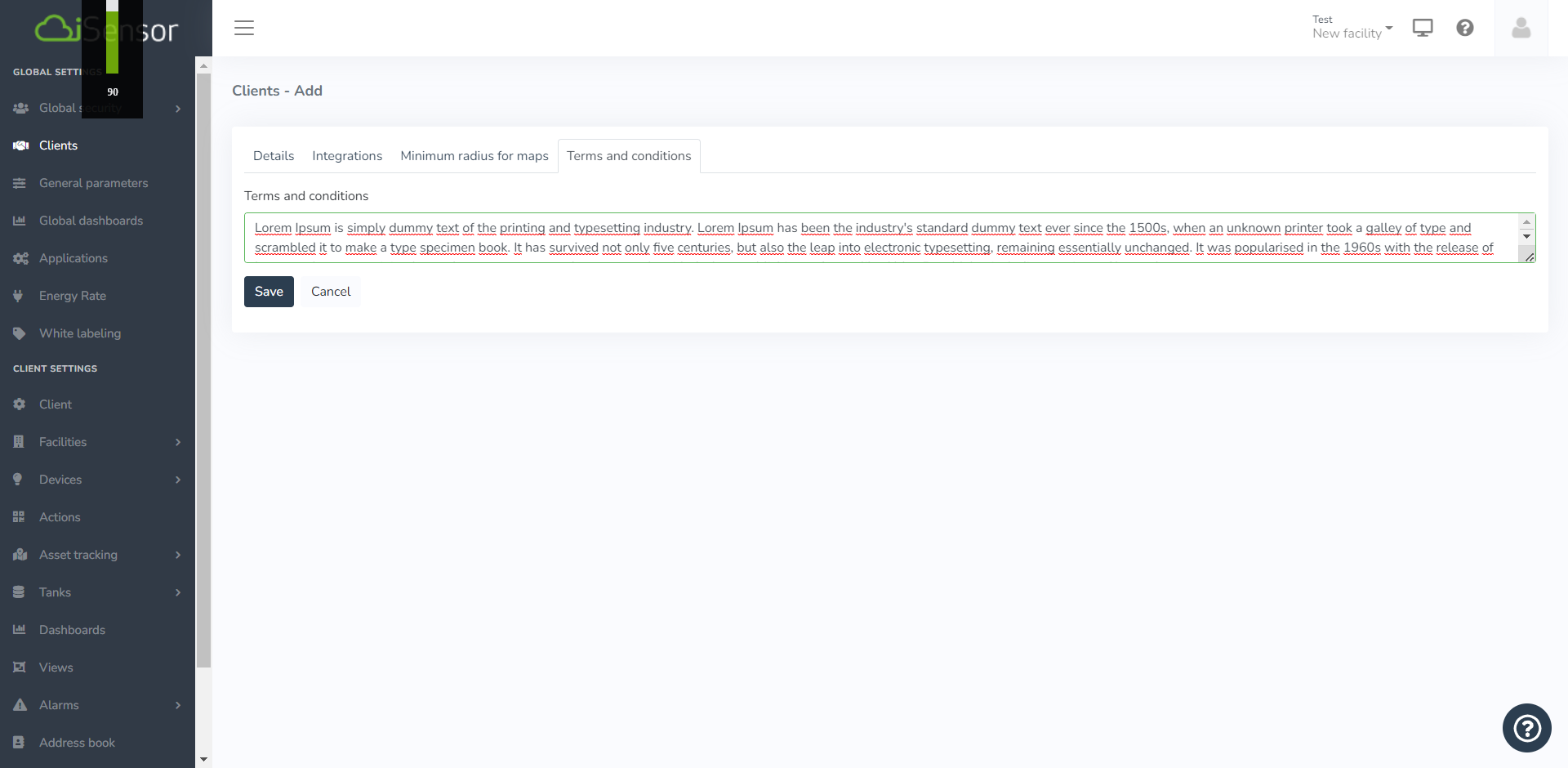Open the help question mark icon in header
This screenshot has width=1568, height=768.
point(1465,28)
